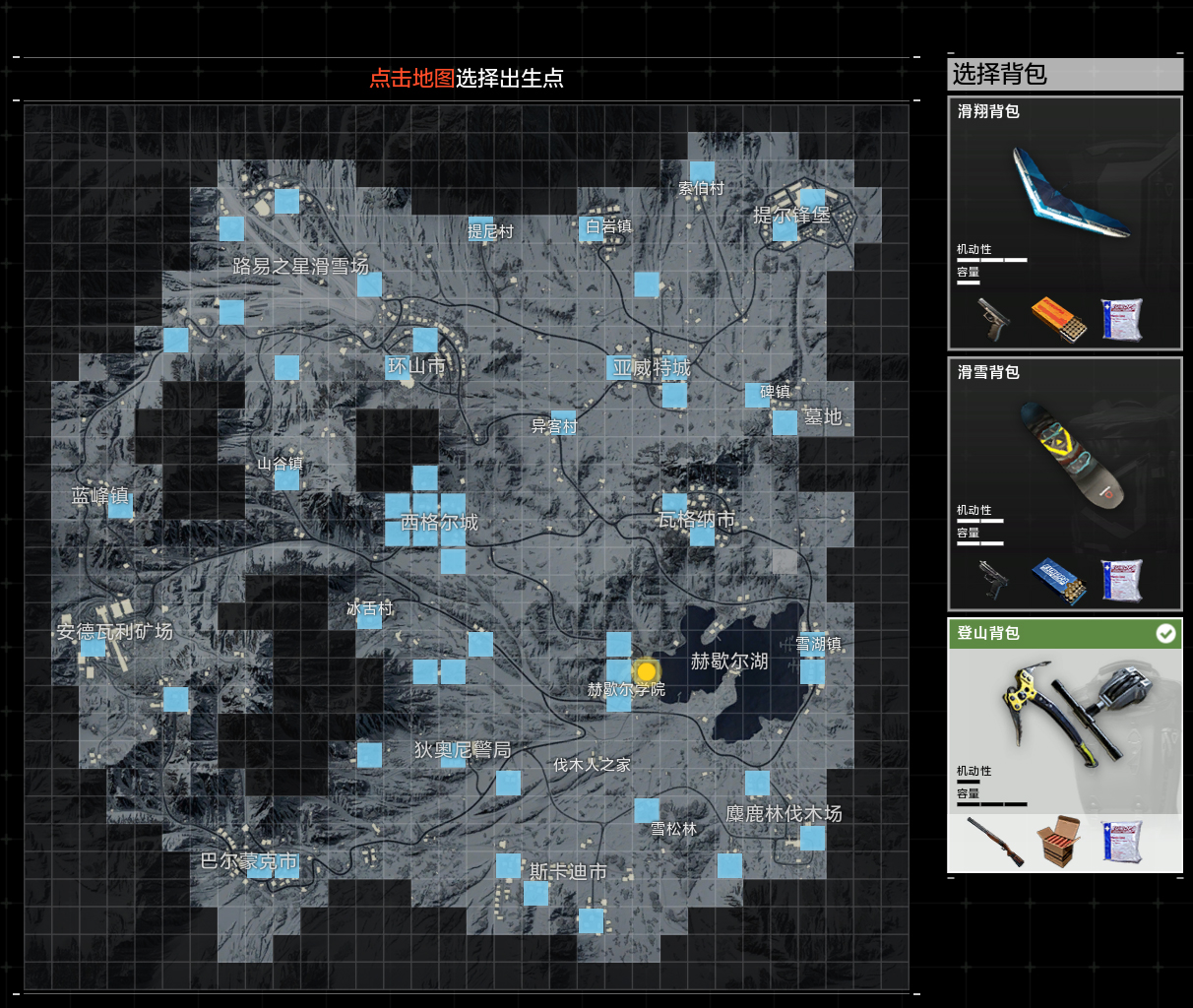Click the 选择背包 panel header

(1065, 74)
